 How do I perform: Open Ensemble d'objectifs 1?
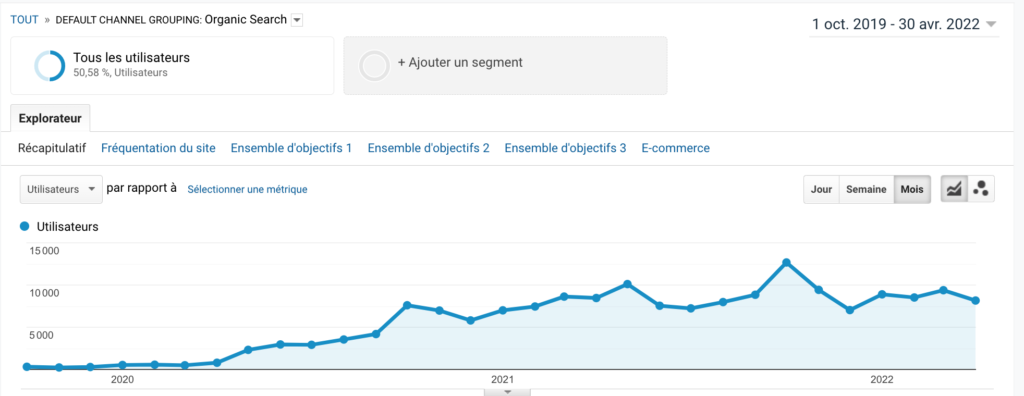291,148
